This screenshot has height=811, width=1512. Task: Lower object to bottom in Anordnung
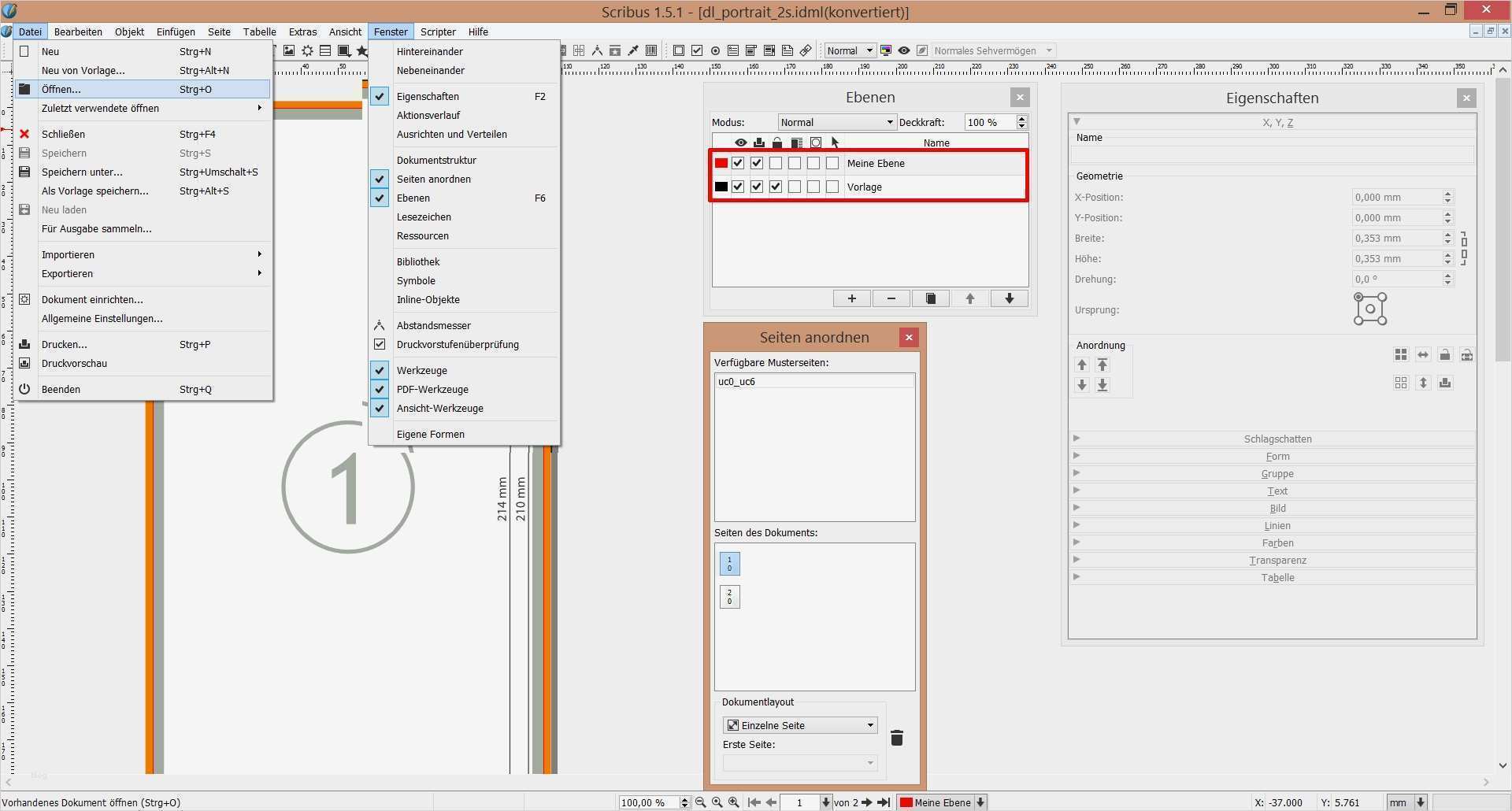click(1102, 385)
